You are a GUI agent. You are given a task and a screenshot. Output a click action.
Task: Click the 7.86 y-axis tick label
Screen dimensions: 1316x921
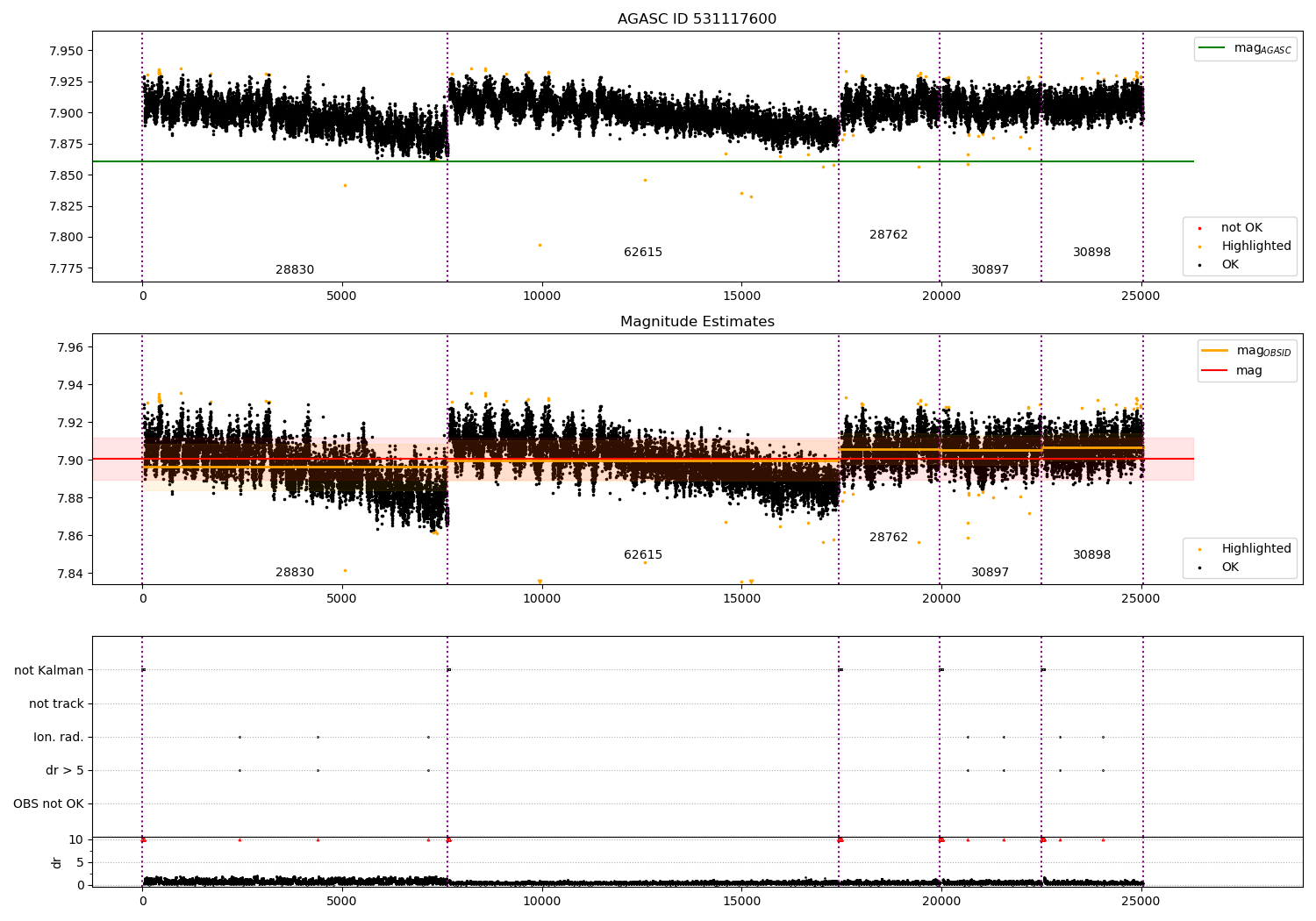click(x=69, y=536)
